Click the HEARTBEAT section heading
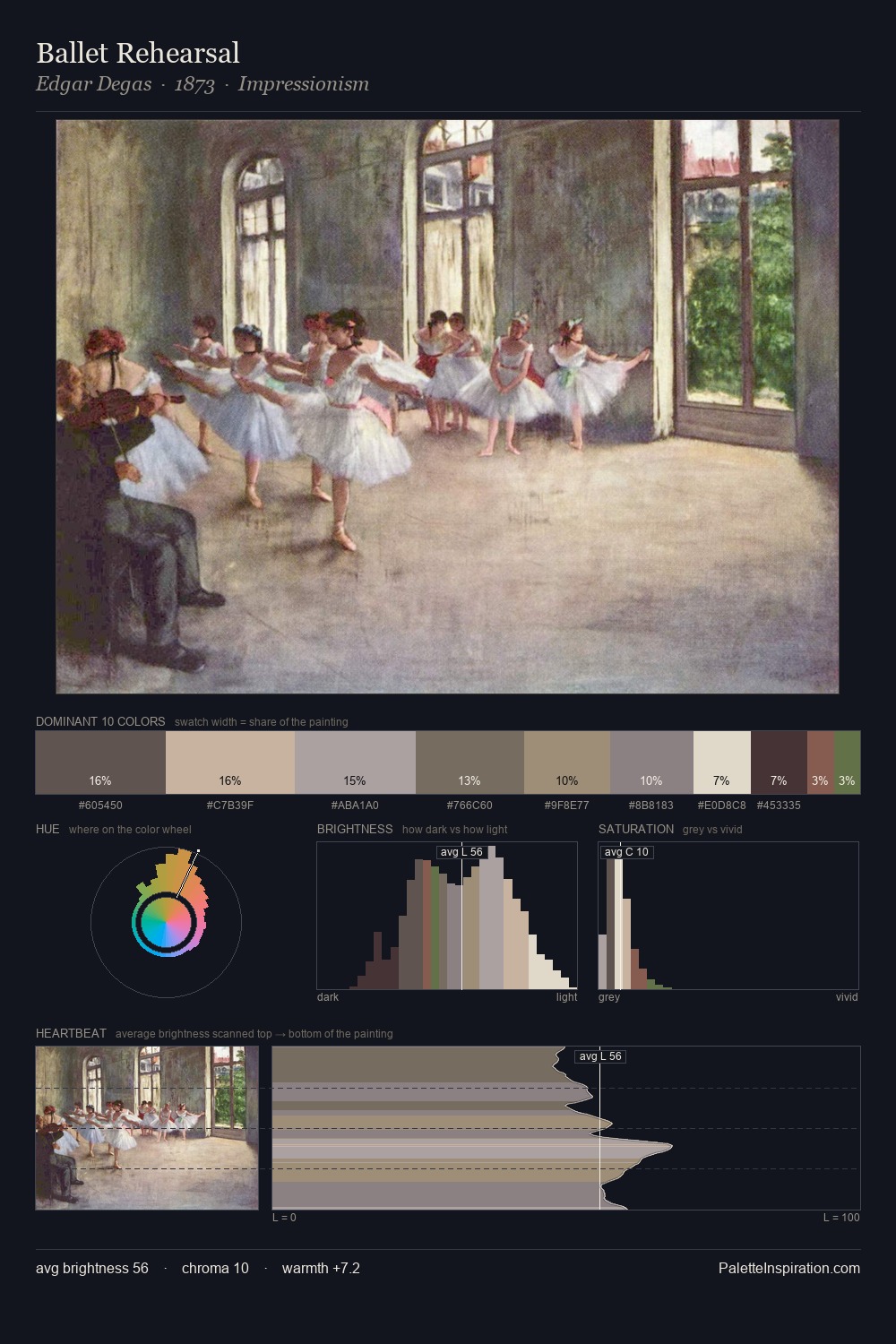Image resolution: width=896 pixels, height=1344 pixels. coord(71,1033)
